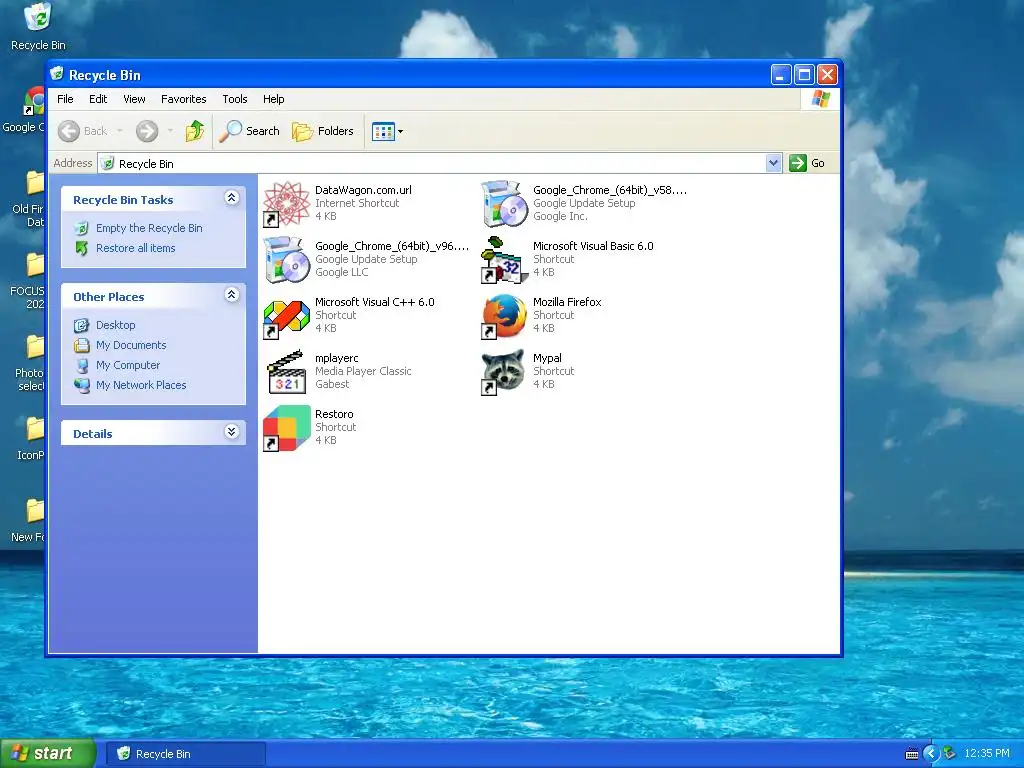Click the DataWagon.com.url file name

point(363,190)
